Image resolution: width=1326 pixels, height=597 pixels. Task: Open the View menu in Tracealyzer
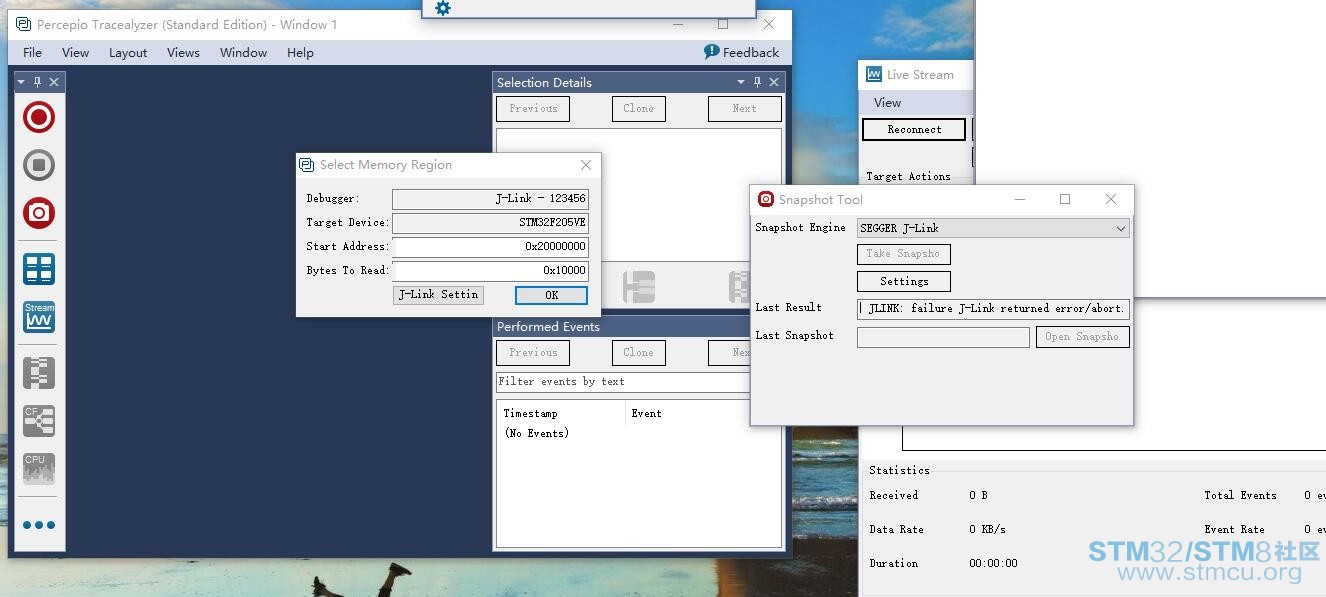pos(75,52)
